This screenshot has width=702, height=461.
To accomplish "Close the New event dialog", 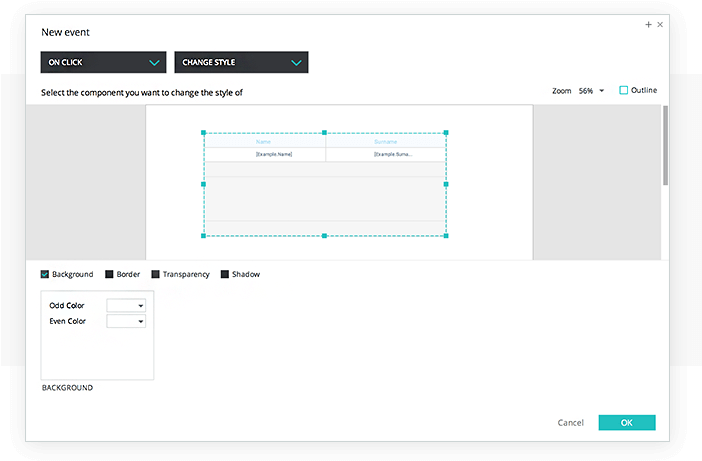I will (660, 24).
